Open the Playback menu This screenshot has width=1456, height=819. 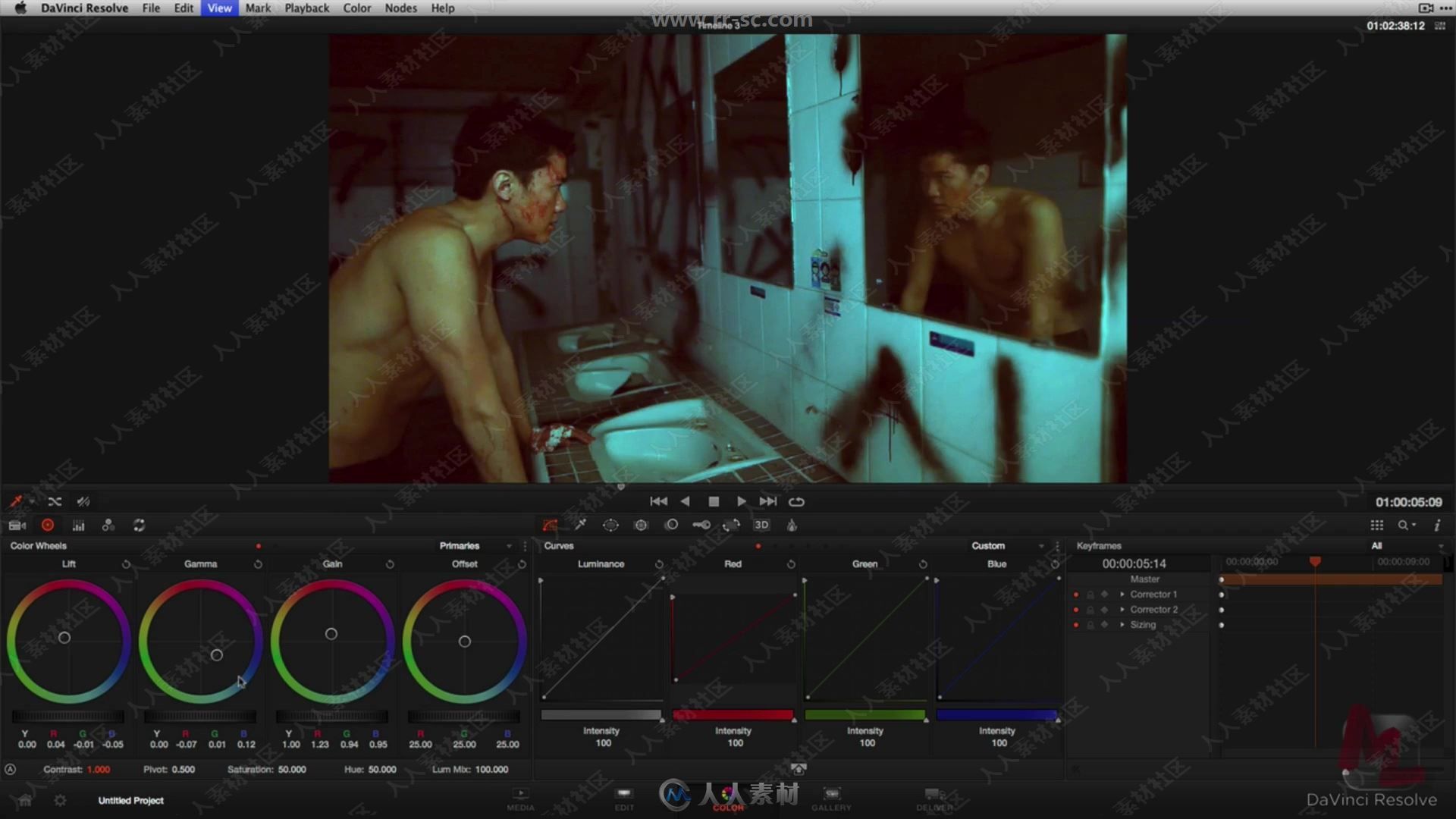point(306,8)
